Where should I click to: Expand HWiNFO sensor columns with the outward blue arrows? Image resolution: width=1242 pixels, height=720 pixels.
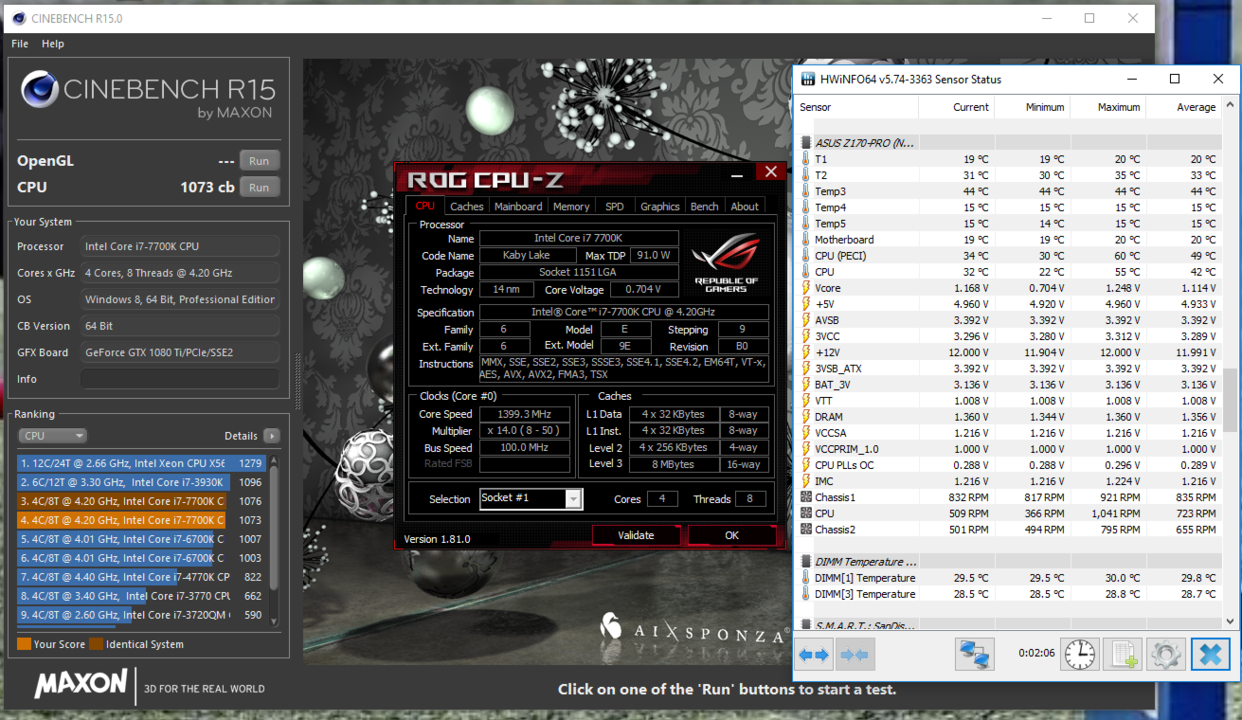pyautogui.click(x=813, y=655)
